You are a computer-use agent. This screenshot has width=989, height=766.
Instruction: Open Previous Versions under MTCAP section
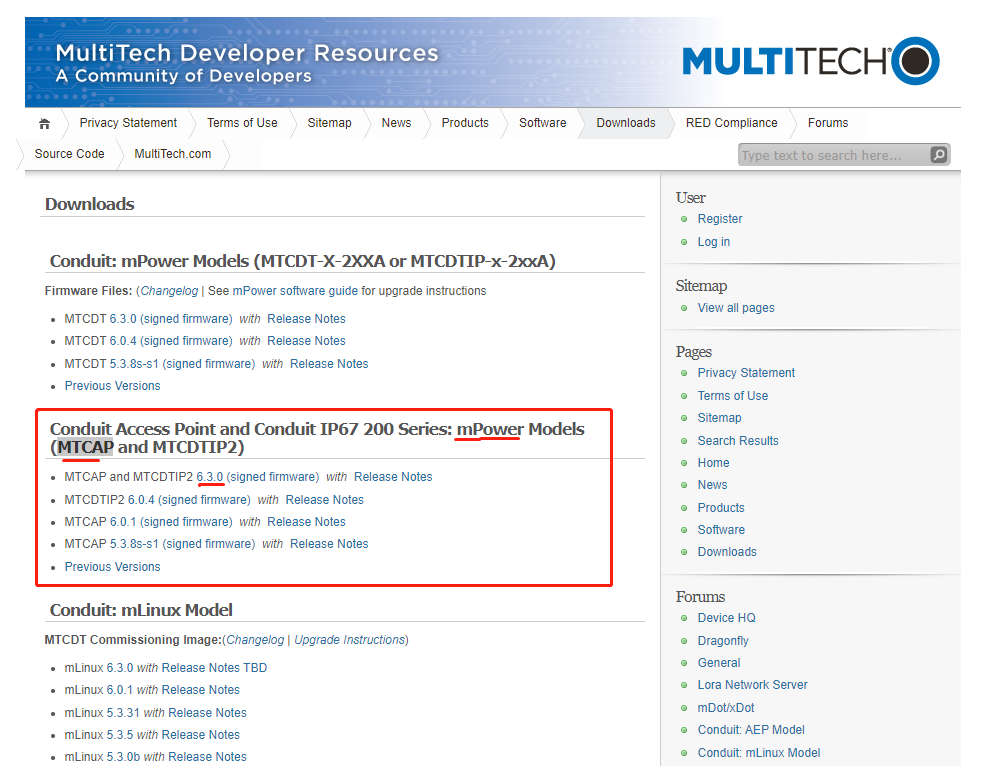coord(112,567)
